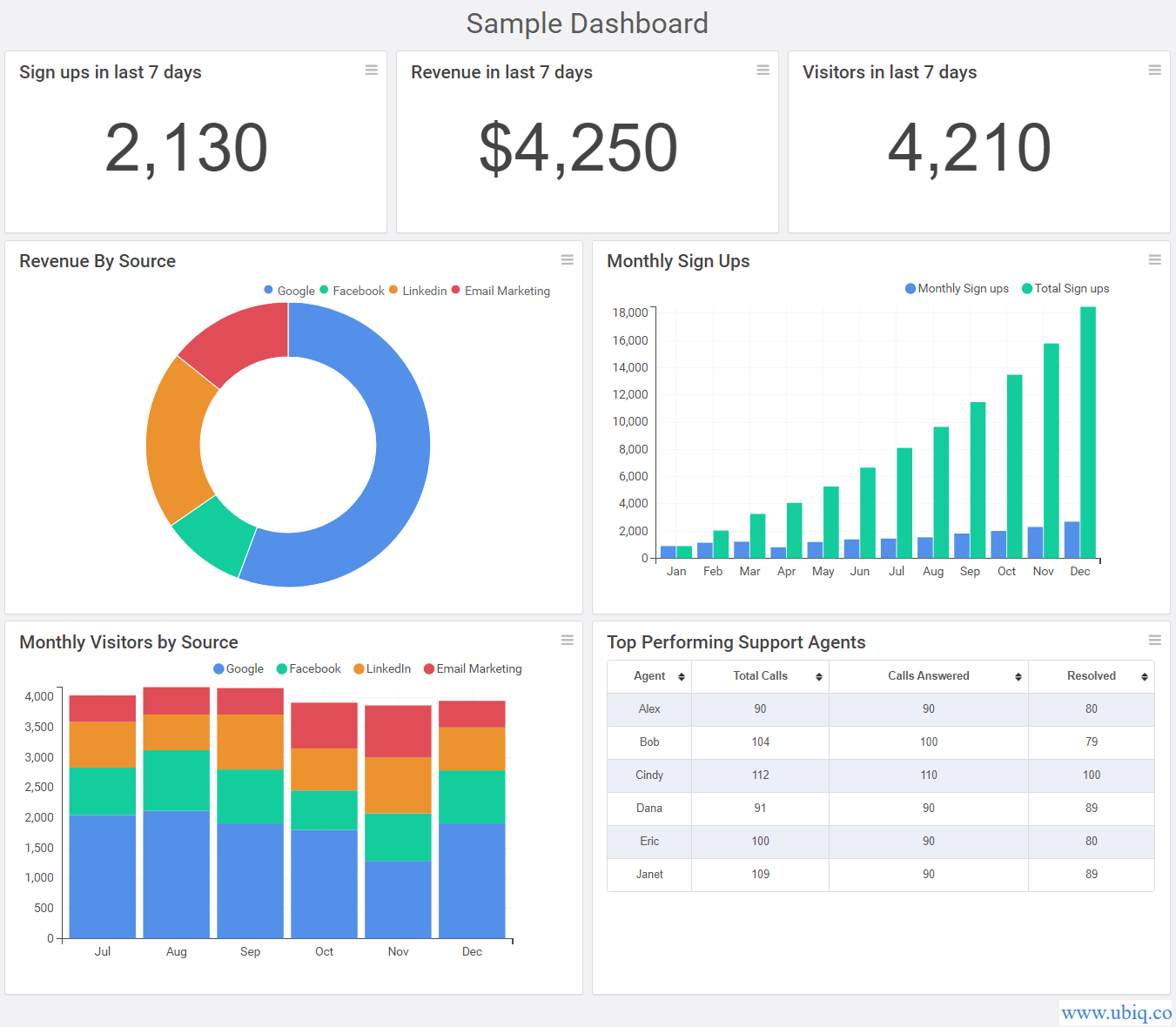
Task: Toggle the Google series in Revenue By Source legend
Action: pos(288,290)
